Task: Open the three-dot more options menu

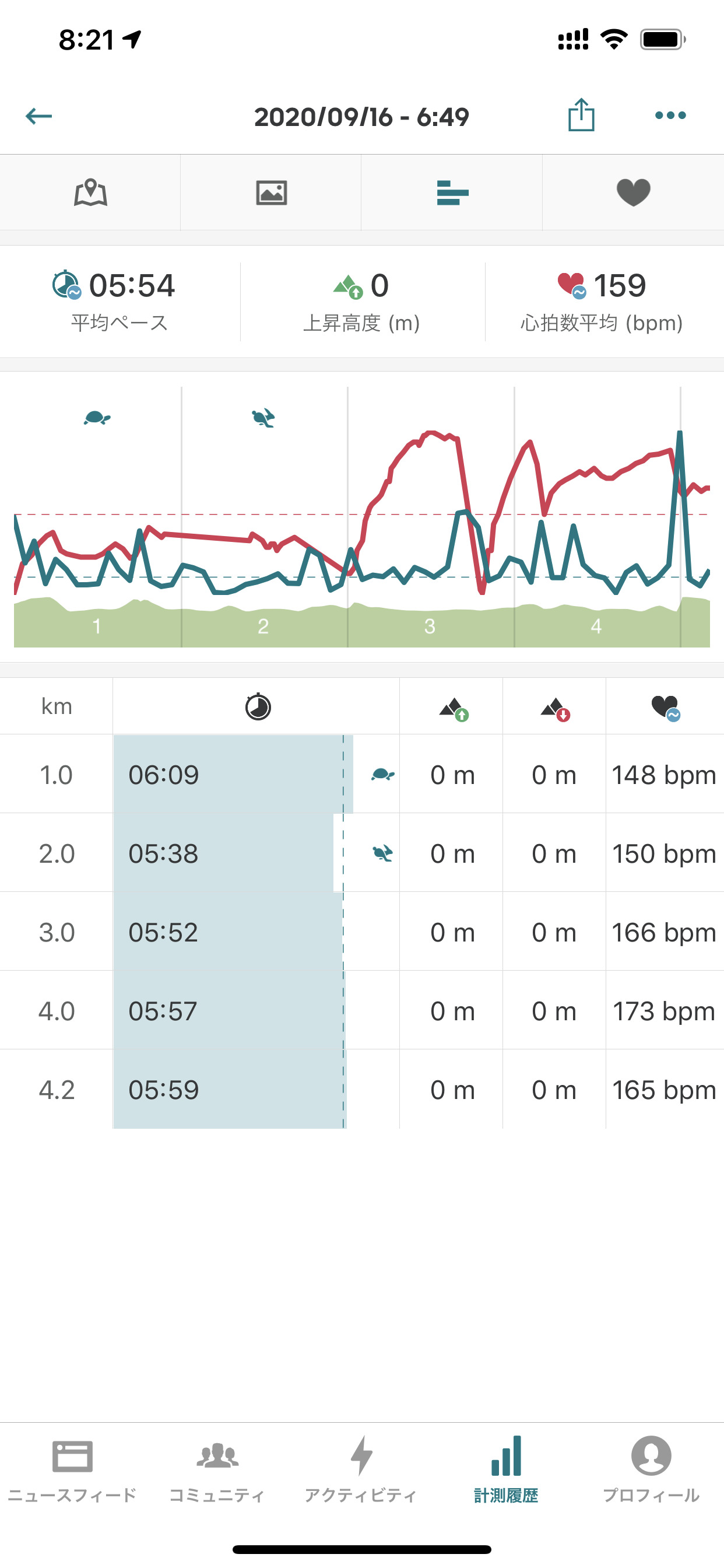Action: (x=670, y=115)
